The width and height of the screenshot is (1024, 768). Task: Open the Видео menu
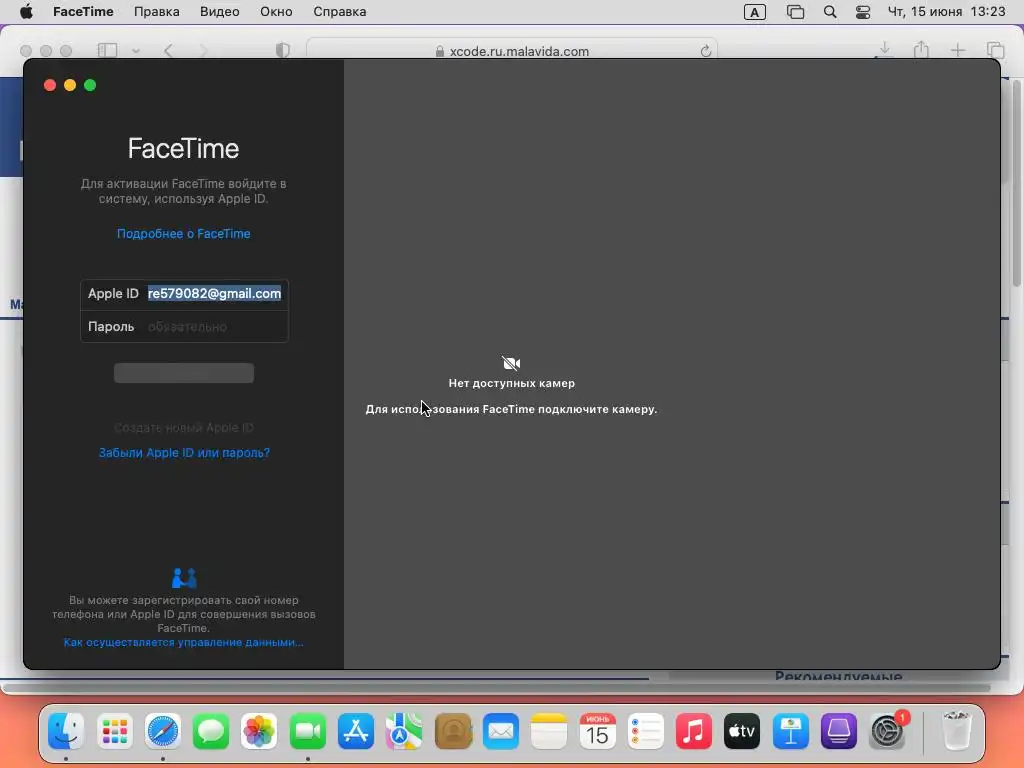tap(219, 12)
